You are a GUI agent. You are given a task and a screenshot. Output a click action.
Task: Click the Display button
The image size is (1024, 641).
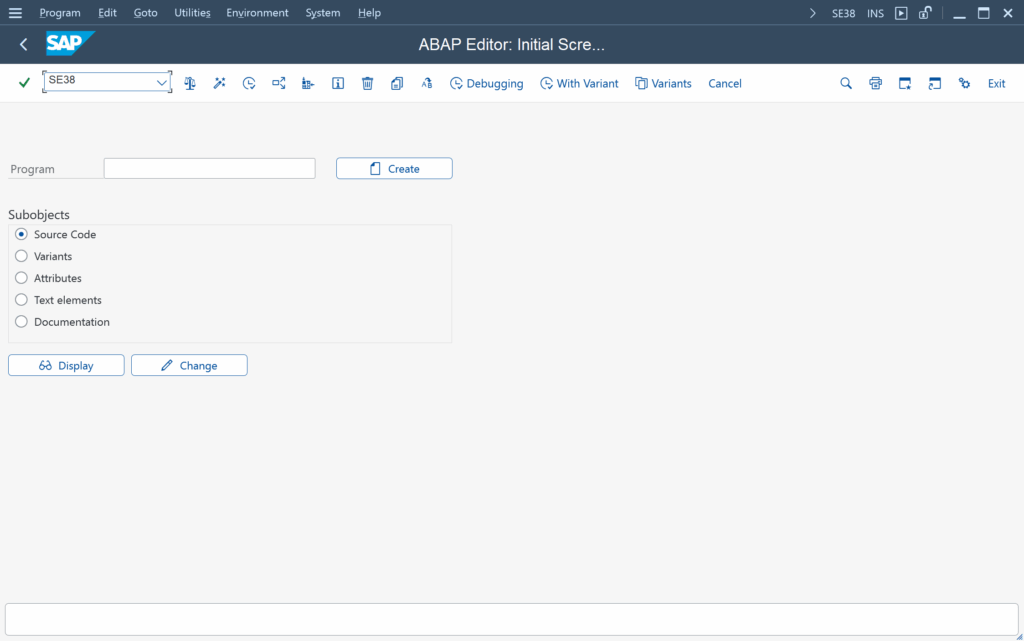tap(65, 365)
